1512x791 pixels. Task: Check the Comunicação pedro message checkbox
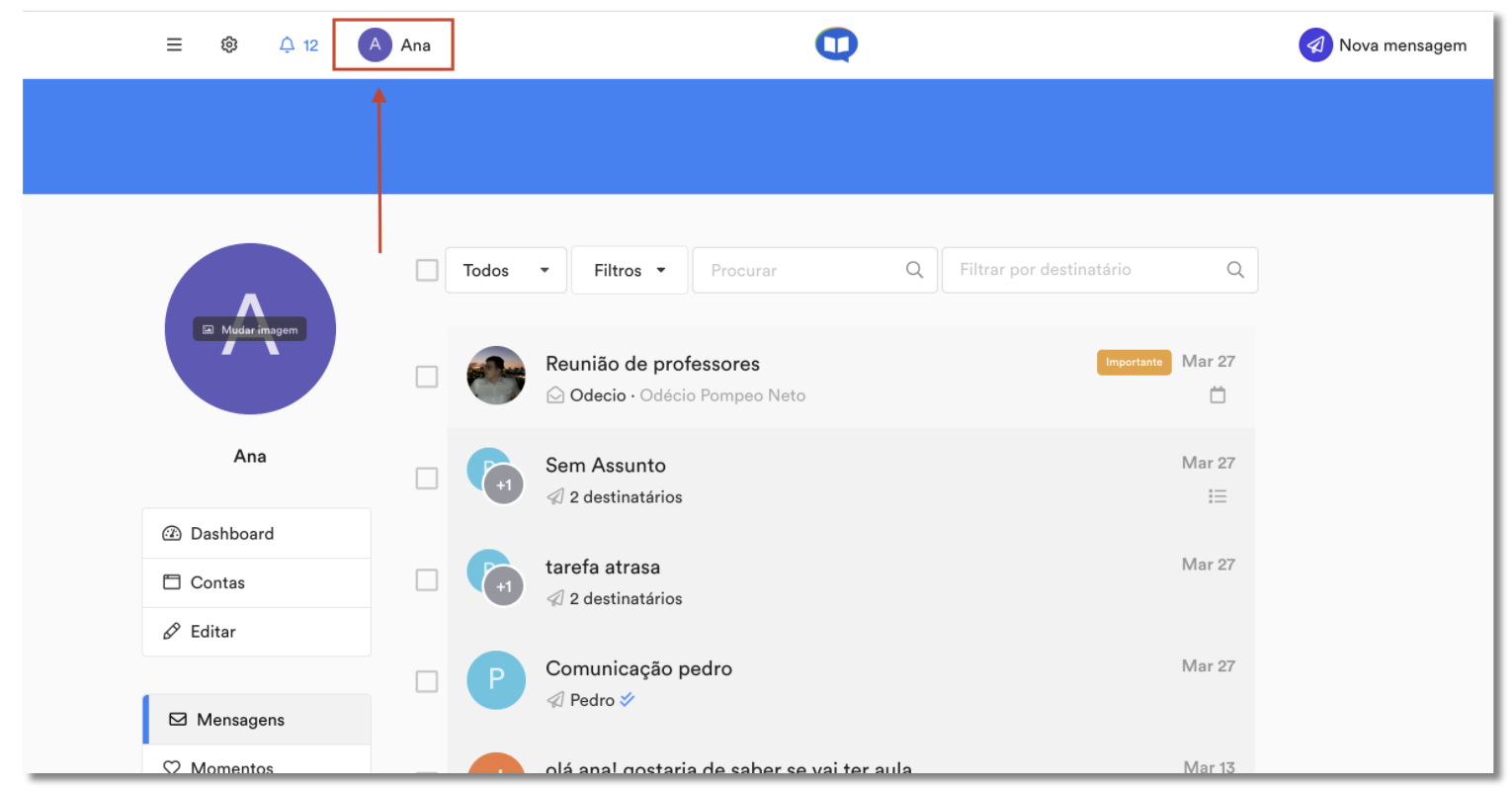click(427, 681)
